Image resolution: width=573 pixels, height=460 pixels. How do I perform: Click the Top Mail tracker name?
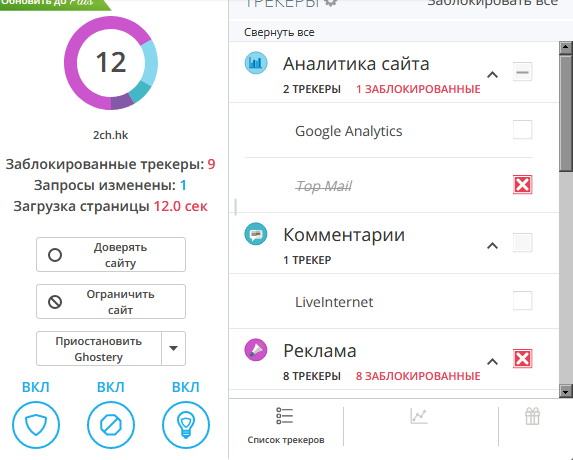(x=323, y=186)
